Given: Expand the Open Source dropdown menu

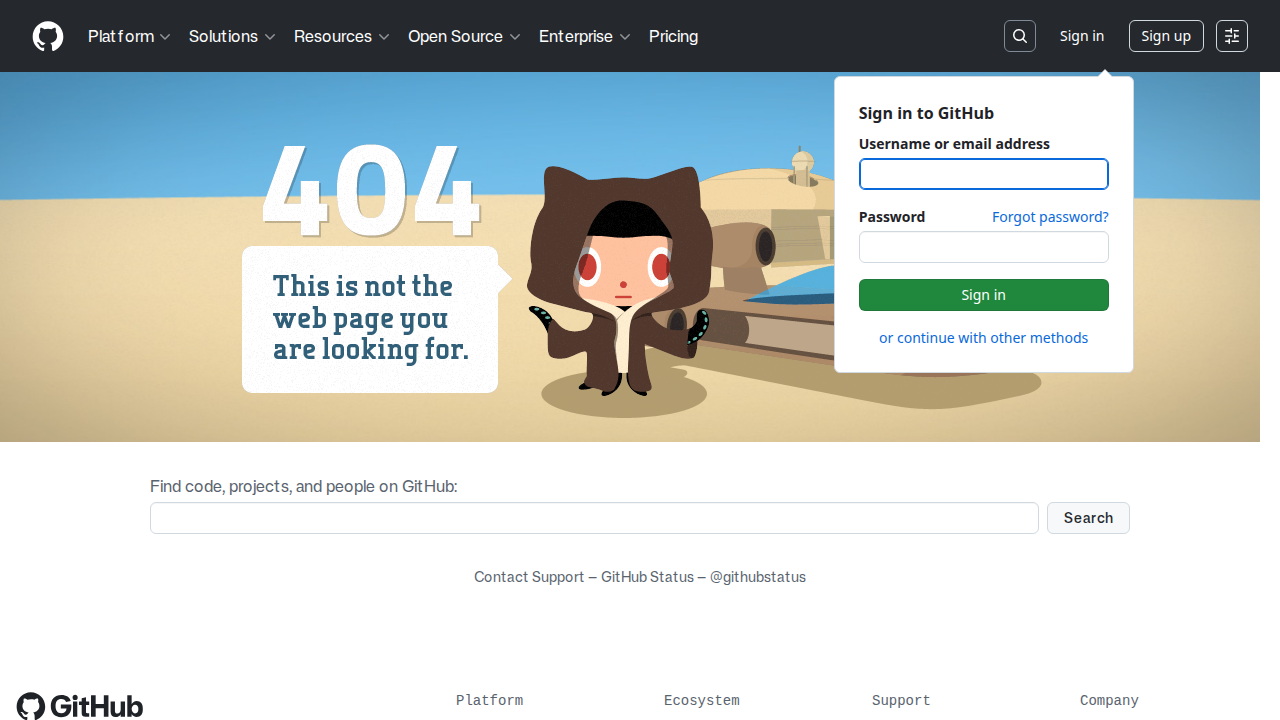Looking at the screenshot, I should click(x=464, y=36).
